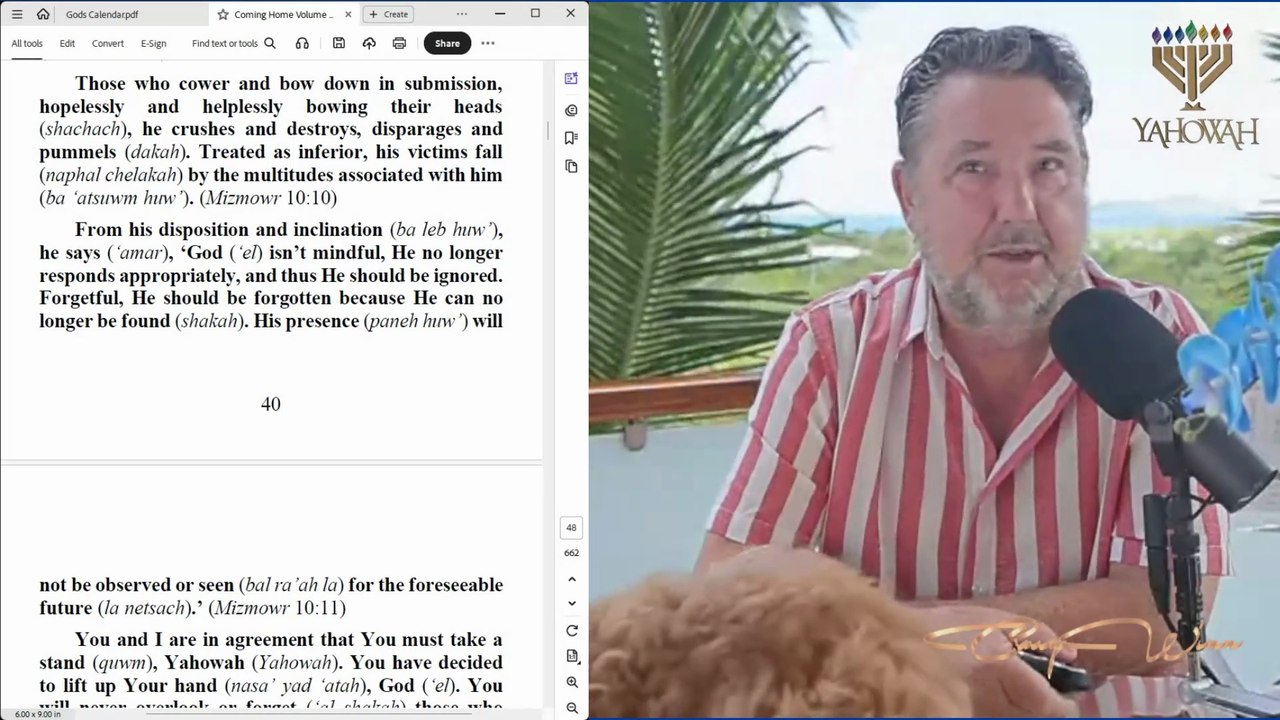Screen dimensions: 1280x720
Task: Save the document with the disk icon
Action: (339, 43)
